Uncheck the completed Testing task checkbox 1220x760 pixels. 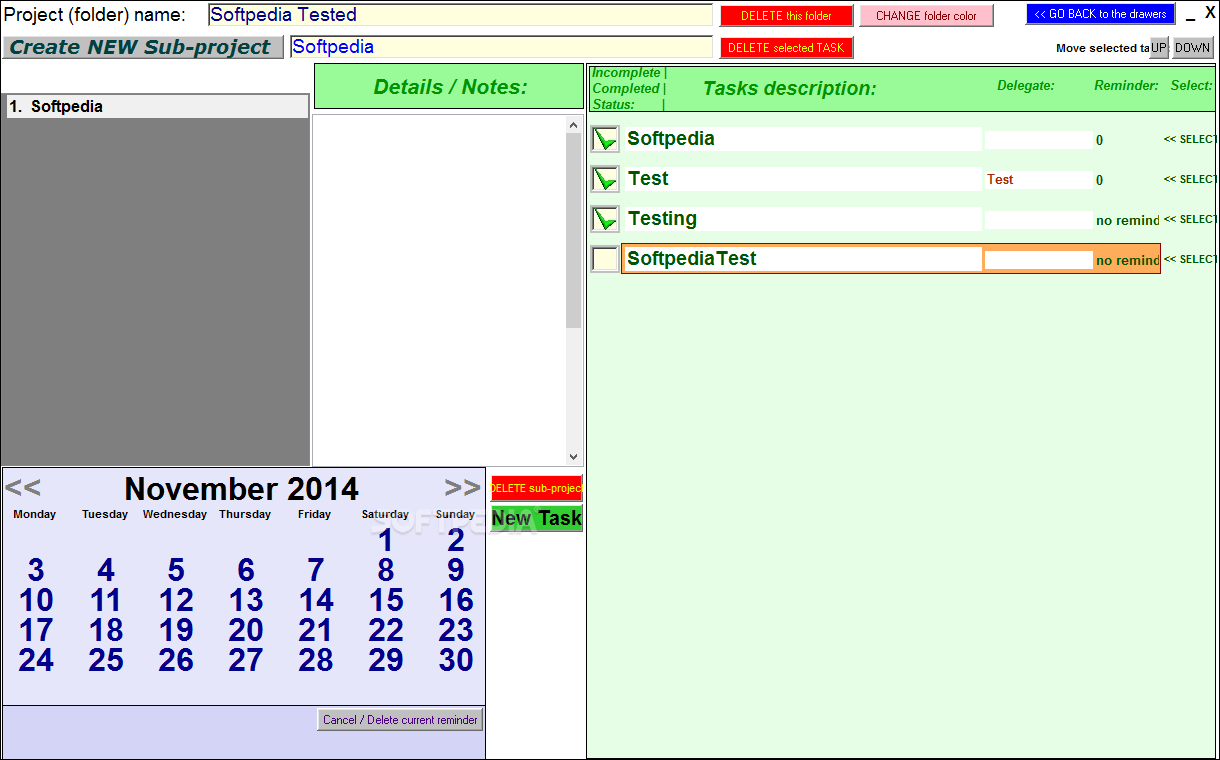coord(605,219)
